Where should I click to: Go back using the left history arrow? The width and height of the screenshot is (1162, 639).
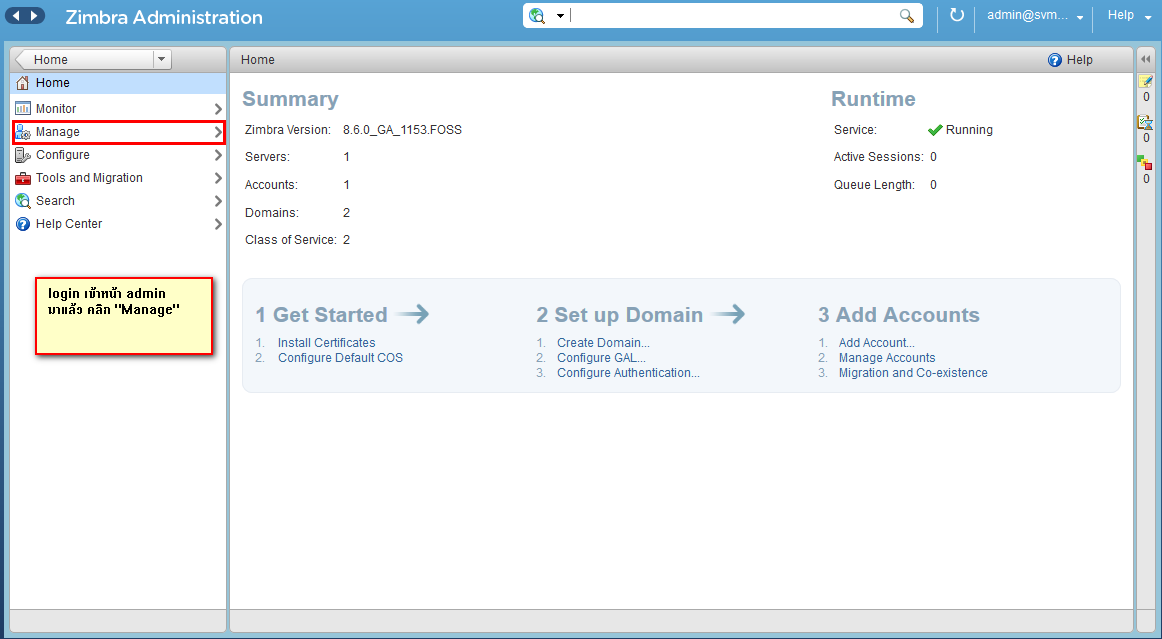16,16
